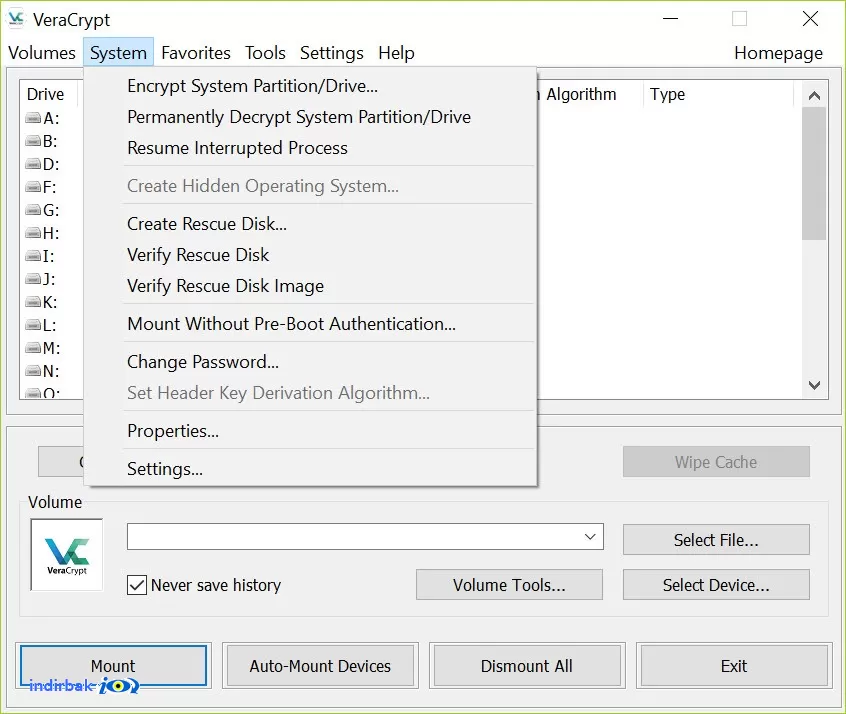Image resolution: width=846 pixels, height=714 pixels.
Task: Click the Mount button
Action: click(113, 666)
